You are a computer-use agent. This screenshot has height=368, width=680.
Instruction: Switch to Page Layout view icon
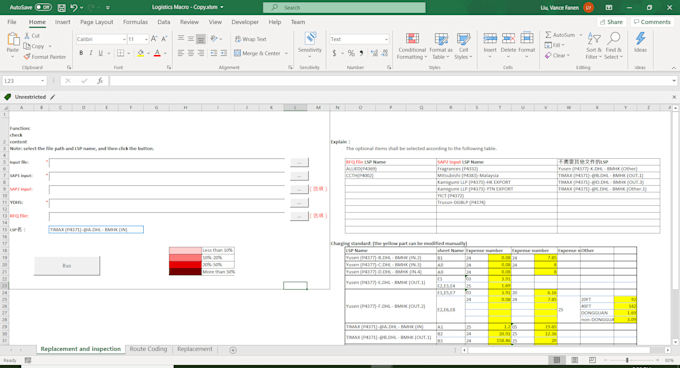point(575,360)
